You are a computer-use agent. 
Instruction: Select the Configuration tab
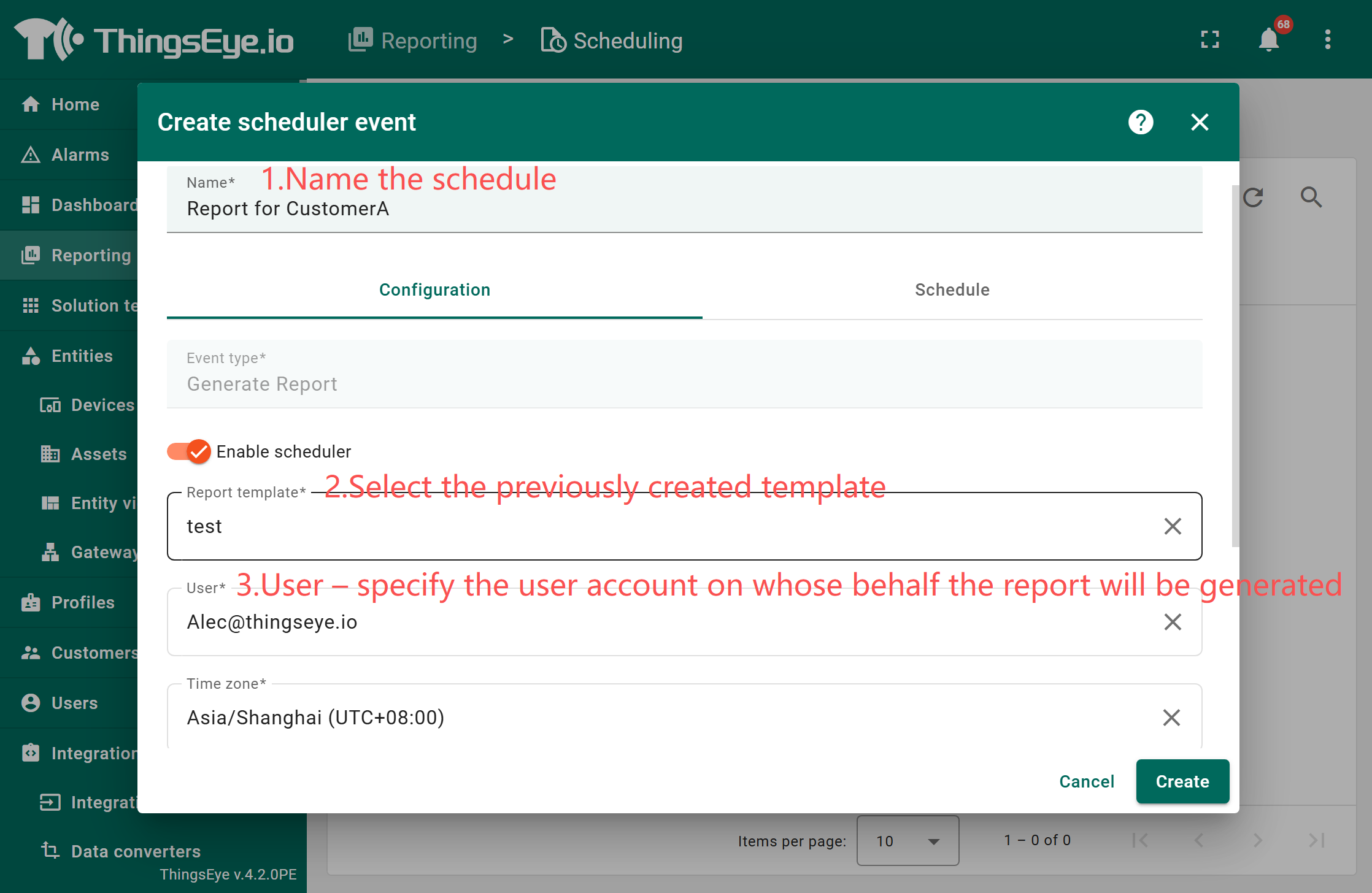pos(434,290)
